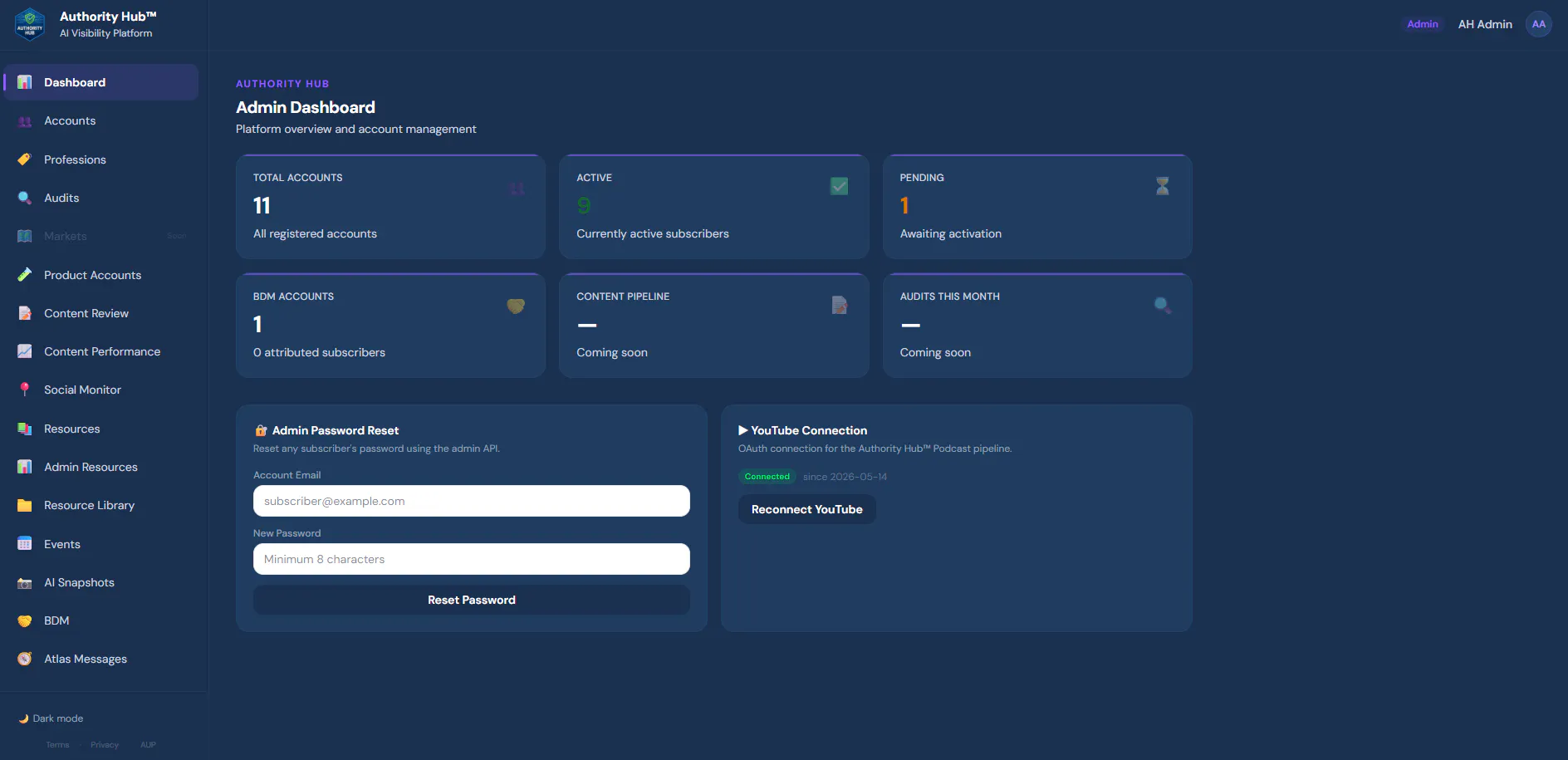Click the Accounts people icon
The image size is (1568, 760).
click(x=25, y=121)
